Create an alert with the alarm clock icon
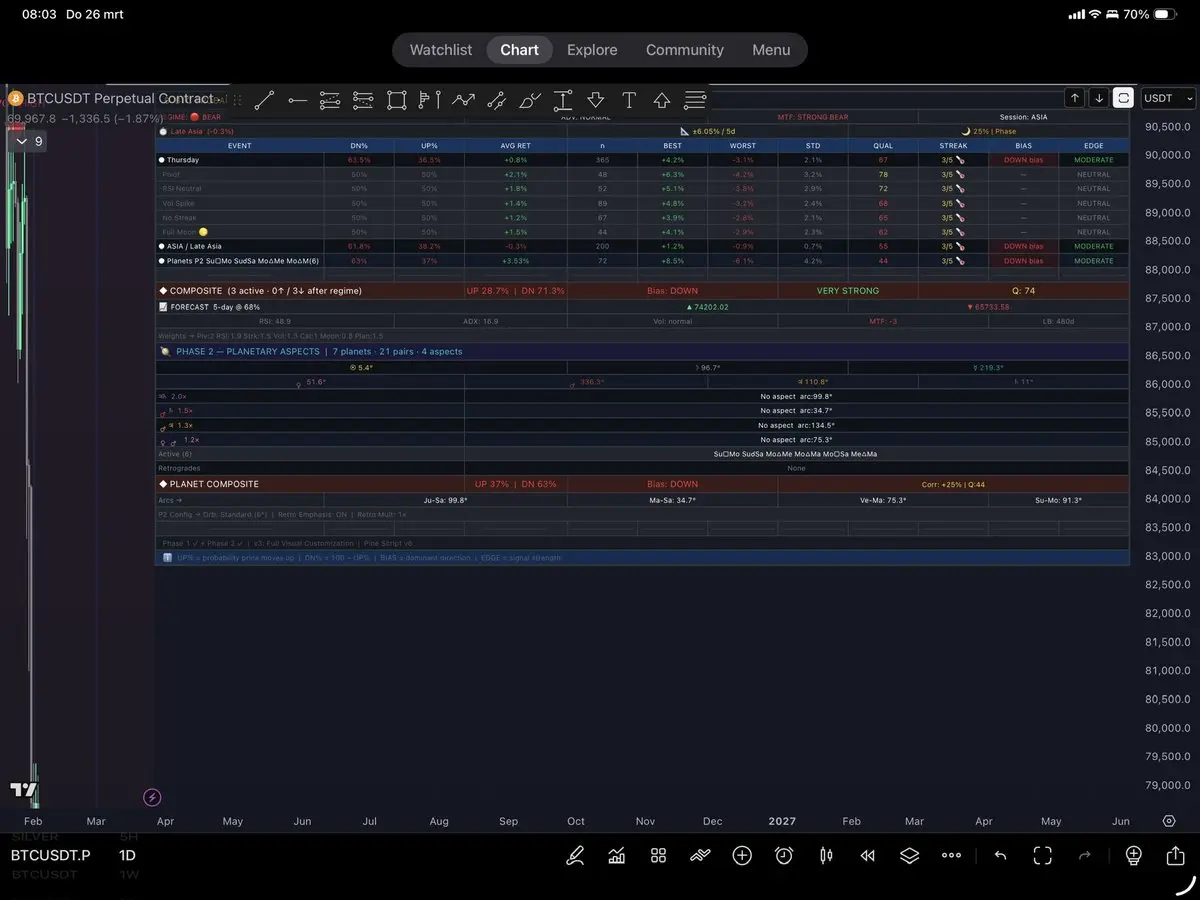 [x=784, y=855]
